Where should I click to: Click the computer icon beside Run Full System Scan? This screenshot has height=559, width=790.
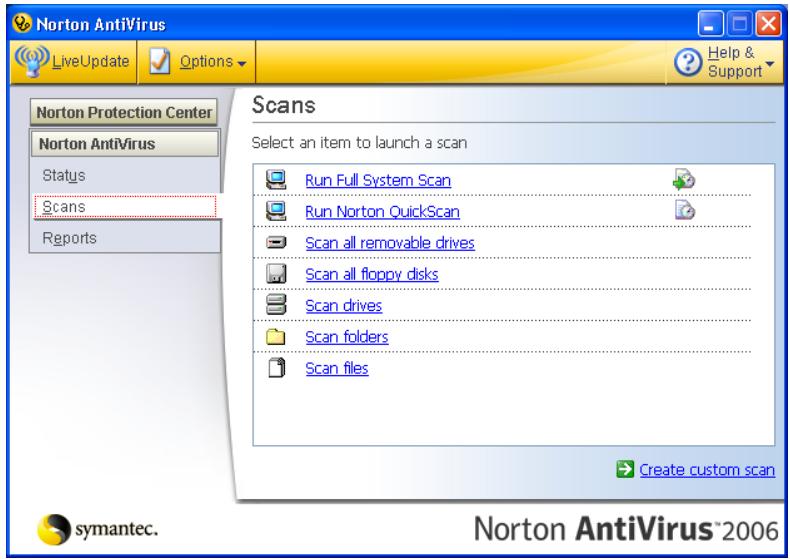tap(276, 180)
